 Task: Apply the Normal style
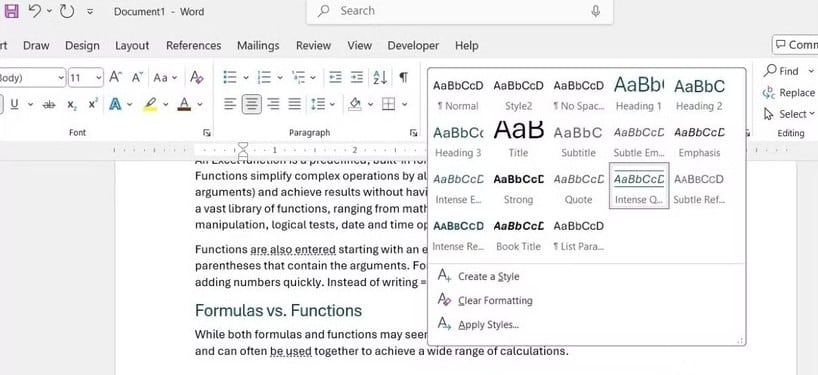[x=458, y=94]
